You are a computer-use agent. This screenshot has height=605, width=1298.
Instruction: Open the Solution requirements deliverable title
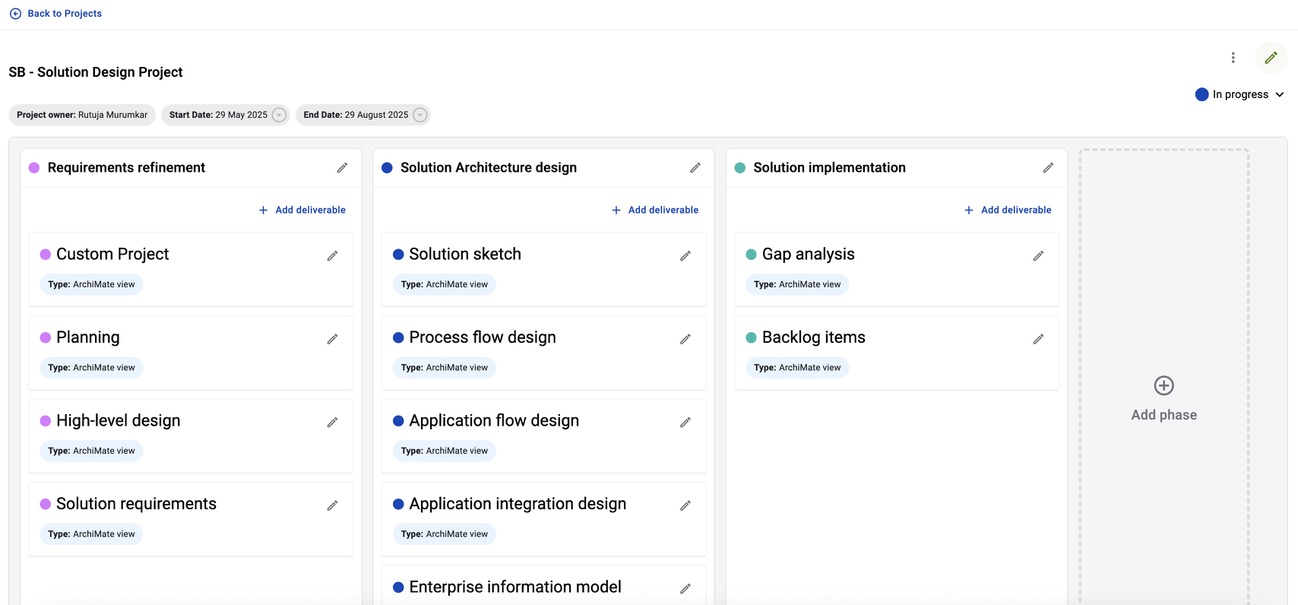(x=136, y=504)
